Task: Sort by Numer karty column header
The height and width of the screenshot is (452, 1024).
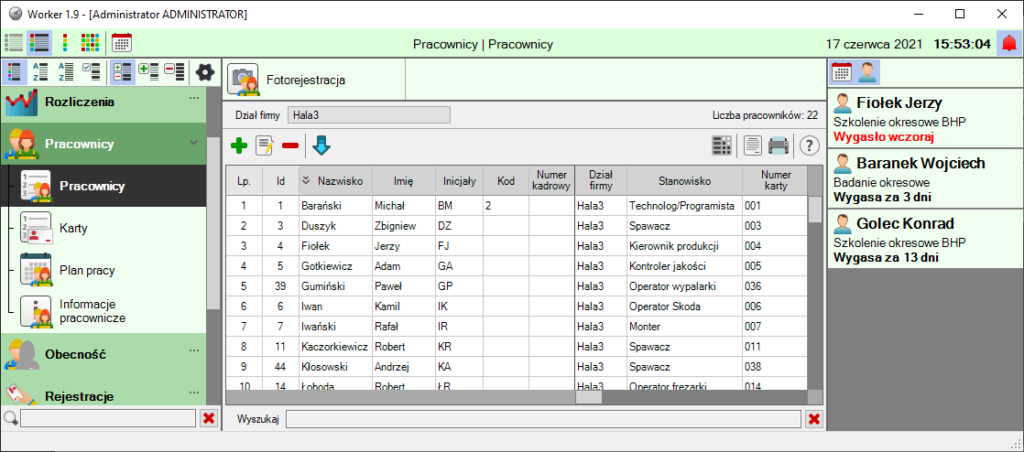Action: [x=775, y=181]
